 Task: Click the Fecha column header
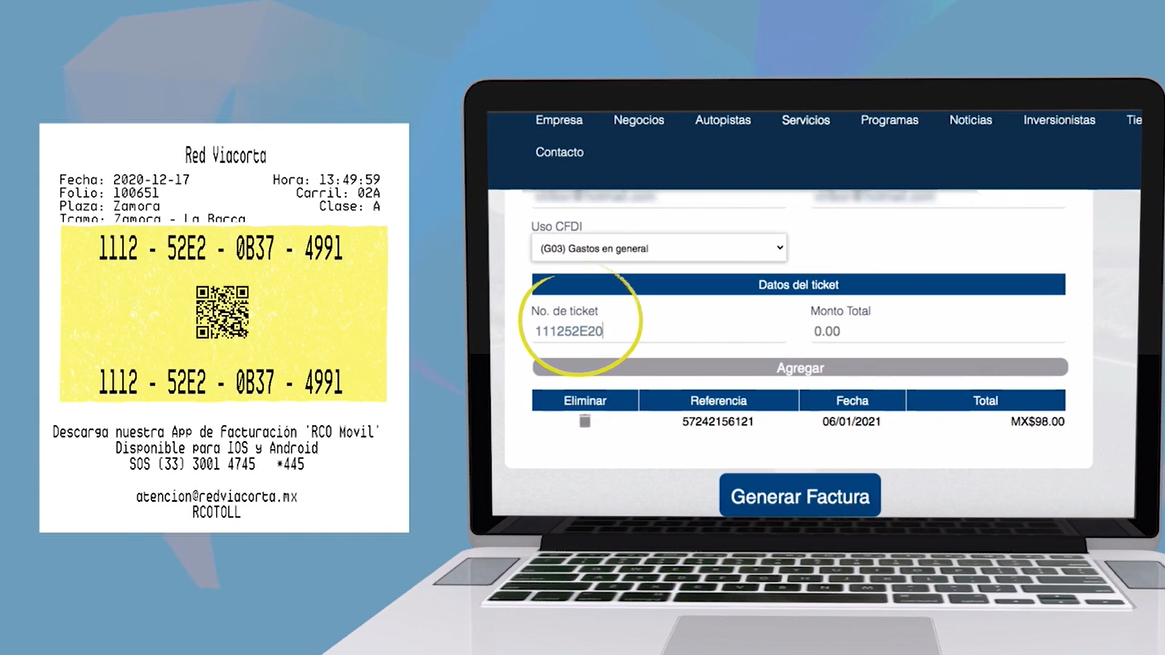(852, 400)
